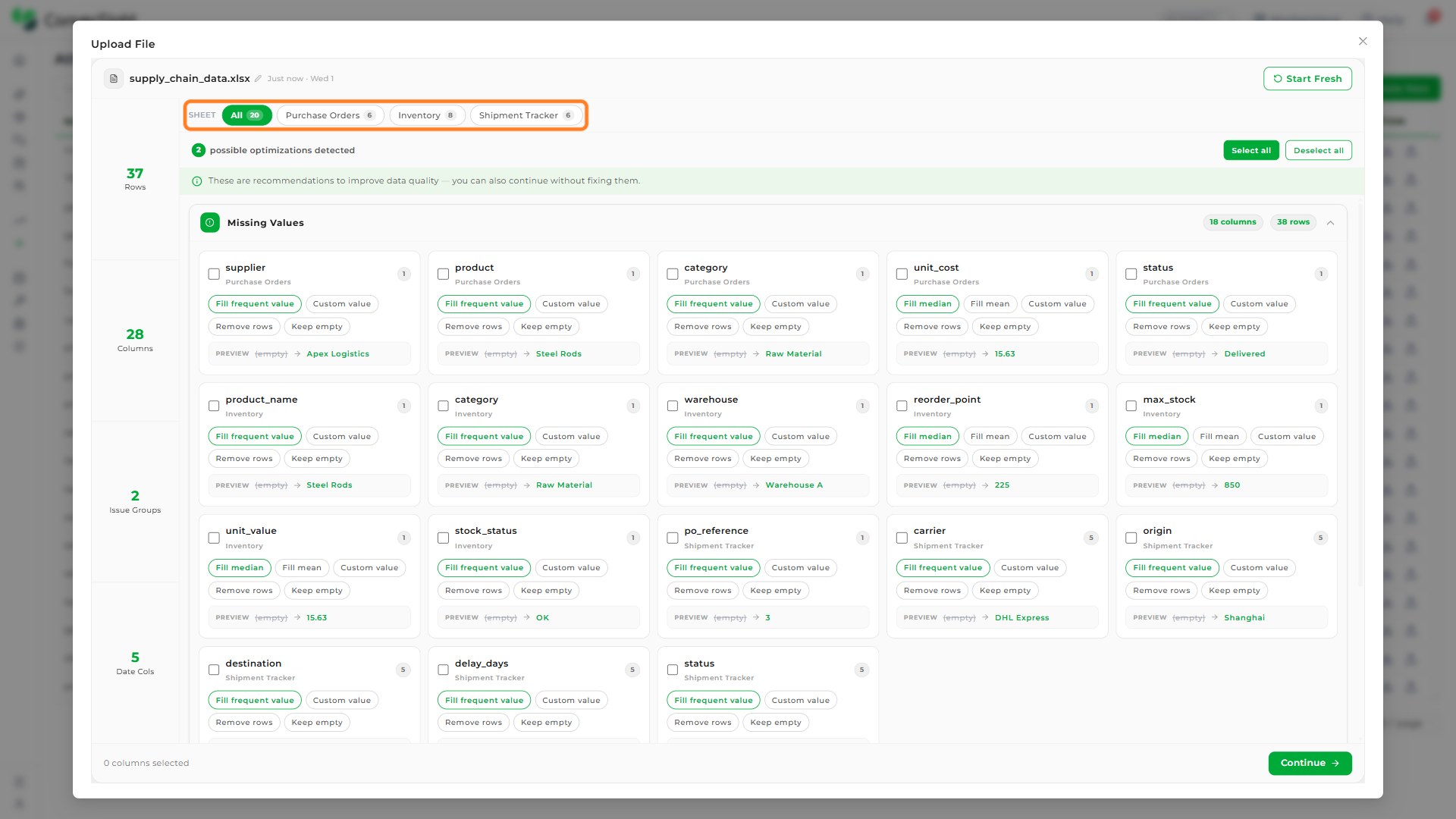Image resolution: width=1456 pixels, height=819 pixels.
Task: Choose Custom value for delay_days
Action: [571, 701]
